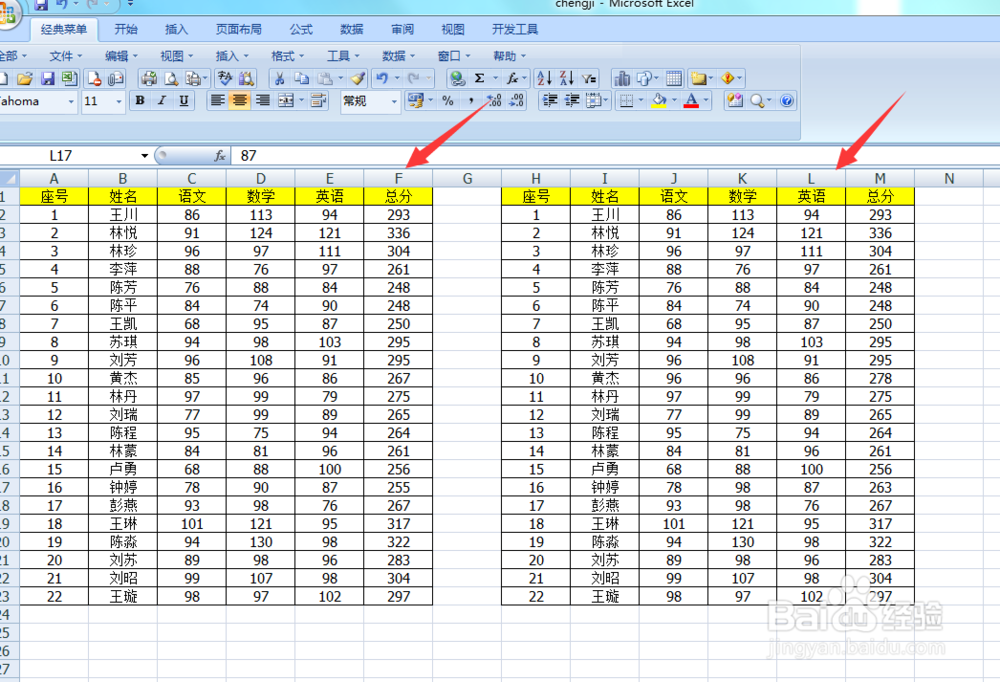
Task: Decrease decimal places
Action: click(517, 101)
